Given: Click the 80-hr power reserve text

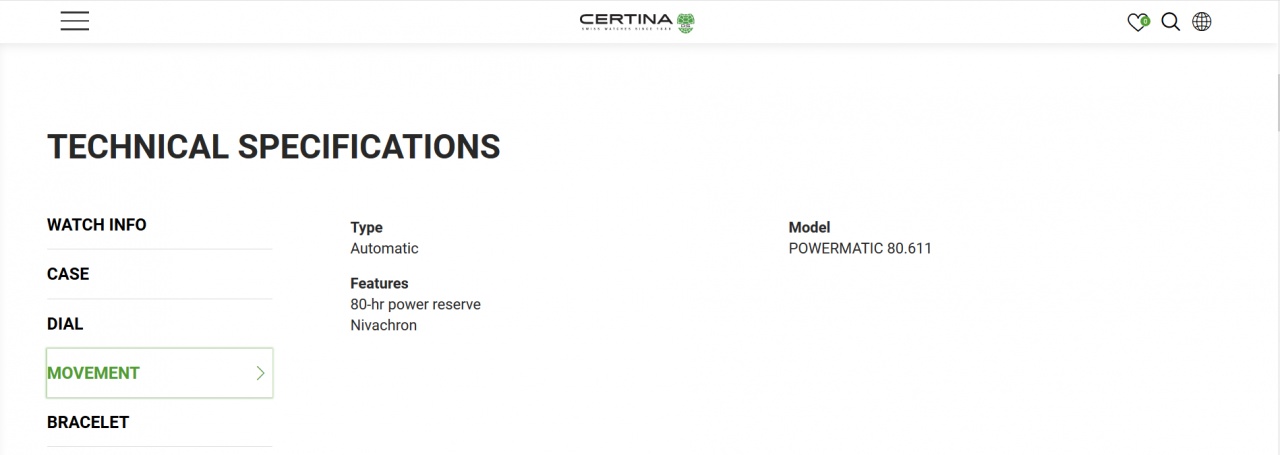Looking at the screenshot, I should coord(415,304).
